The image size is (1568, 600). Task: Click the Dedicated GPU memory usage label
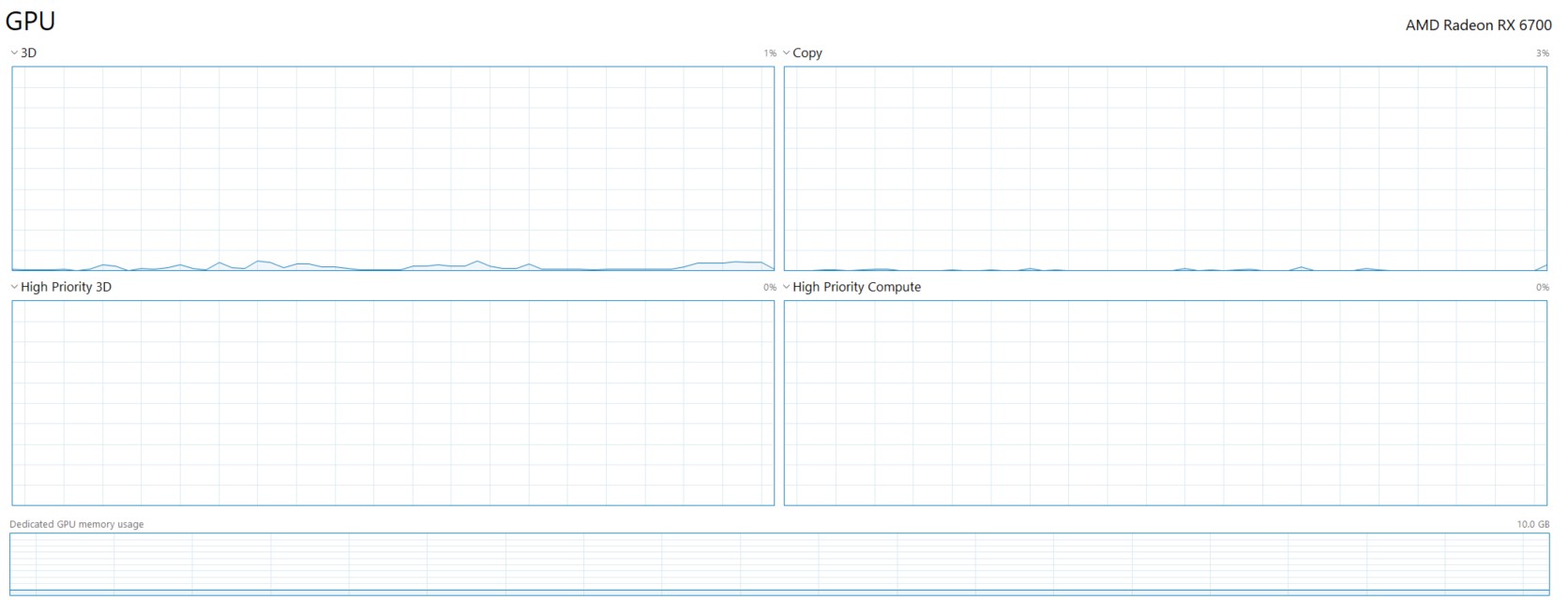coord(77,524)
